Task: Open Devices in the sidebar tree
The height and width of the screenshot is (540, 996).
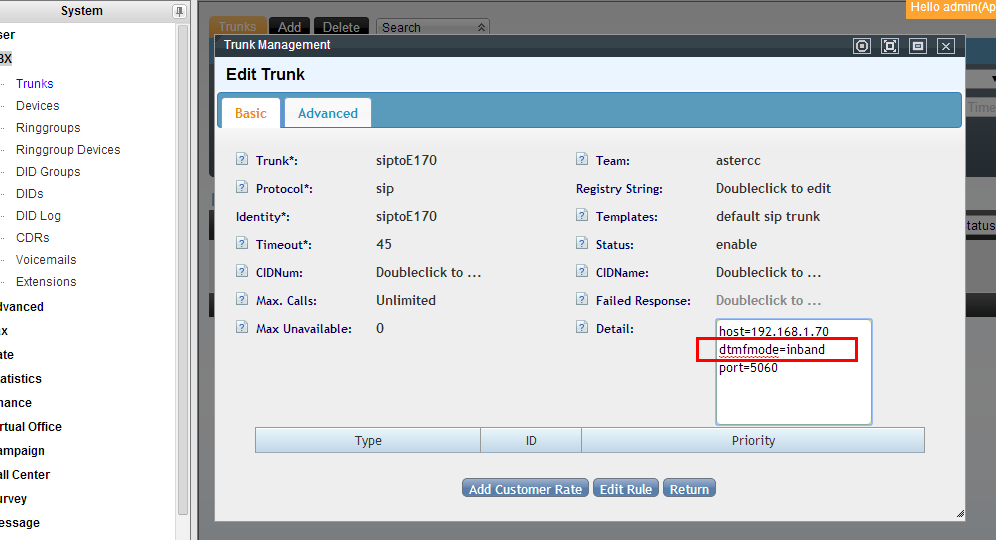Action: pos(37,106)
